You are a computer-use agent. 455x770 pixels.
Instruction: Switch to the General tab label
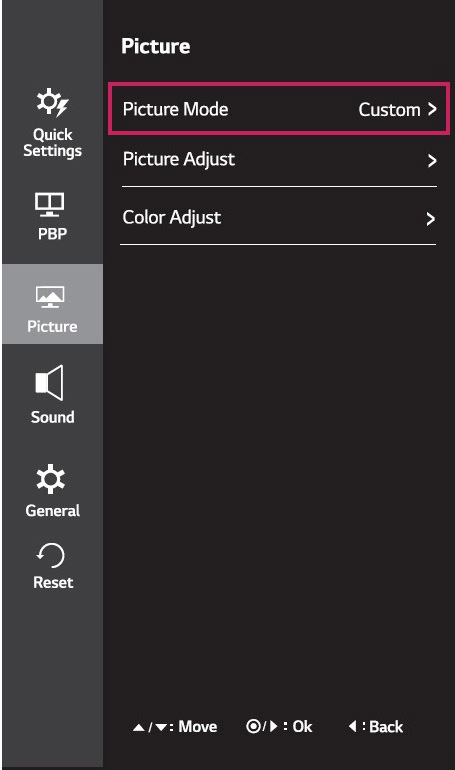coord(53,510)
